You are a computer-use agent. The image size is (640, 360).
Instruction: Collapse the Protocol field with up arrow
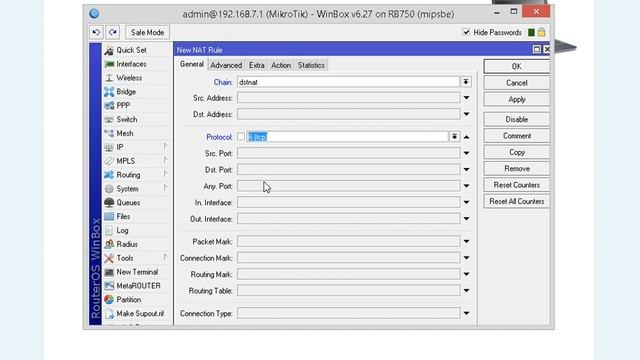[x=466, y=137]
